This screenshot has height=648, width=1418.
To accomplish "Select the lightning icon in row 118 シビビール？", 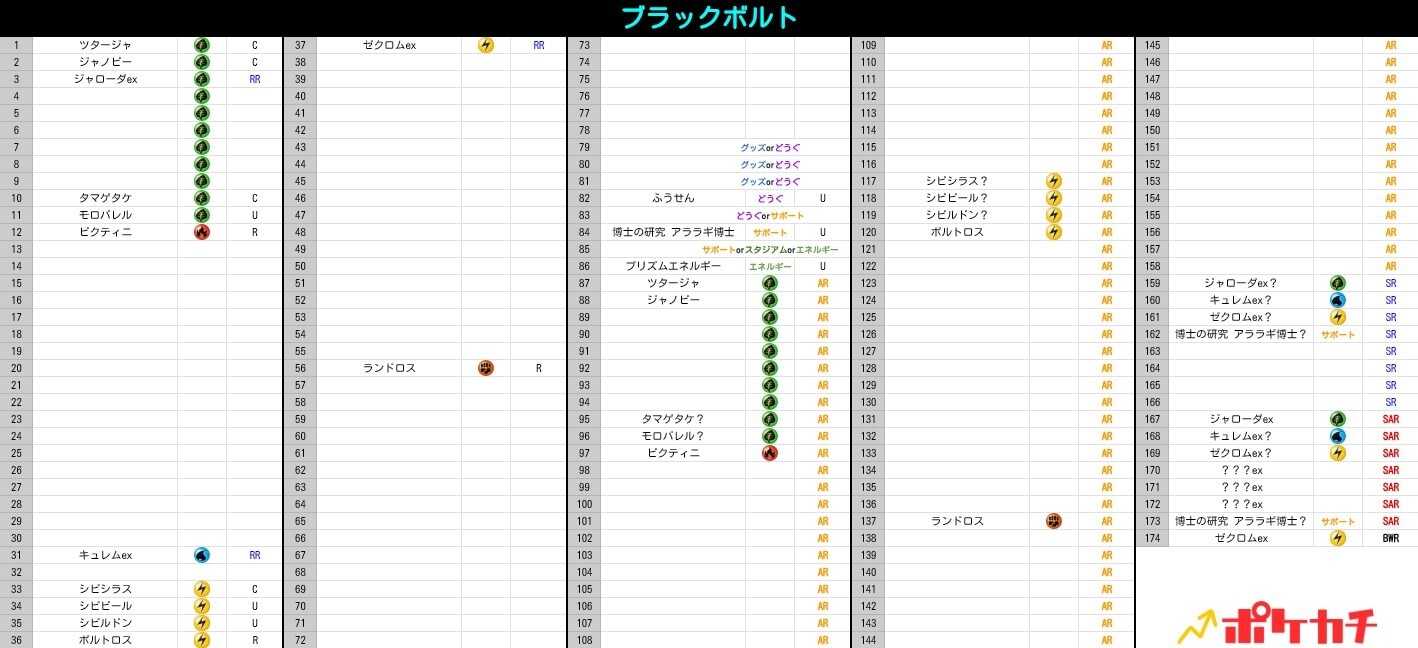I will point(1054,198).
